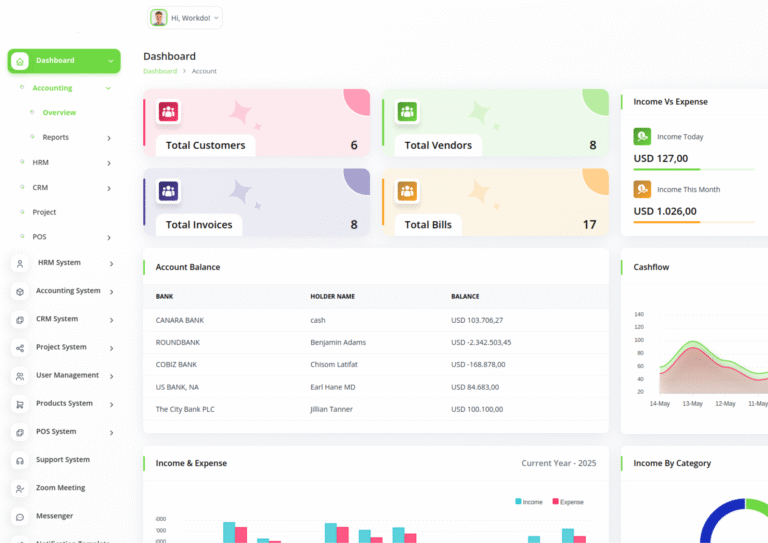Click the Income This Month orange progress bar

pos(667,222)
